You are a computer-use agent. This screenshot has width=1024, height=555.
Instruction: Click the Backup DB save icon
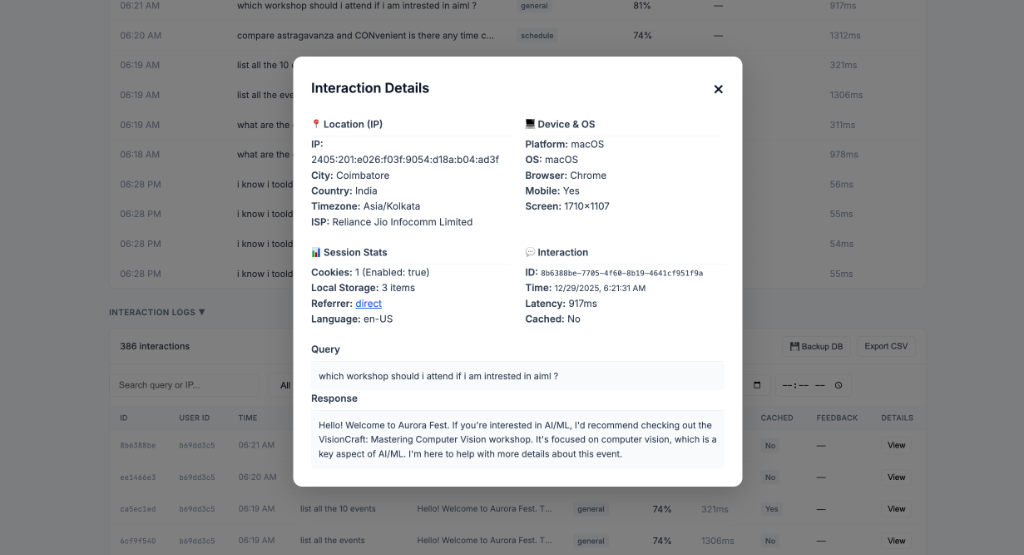[795, 347]
